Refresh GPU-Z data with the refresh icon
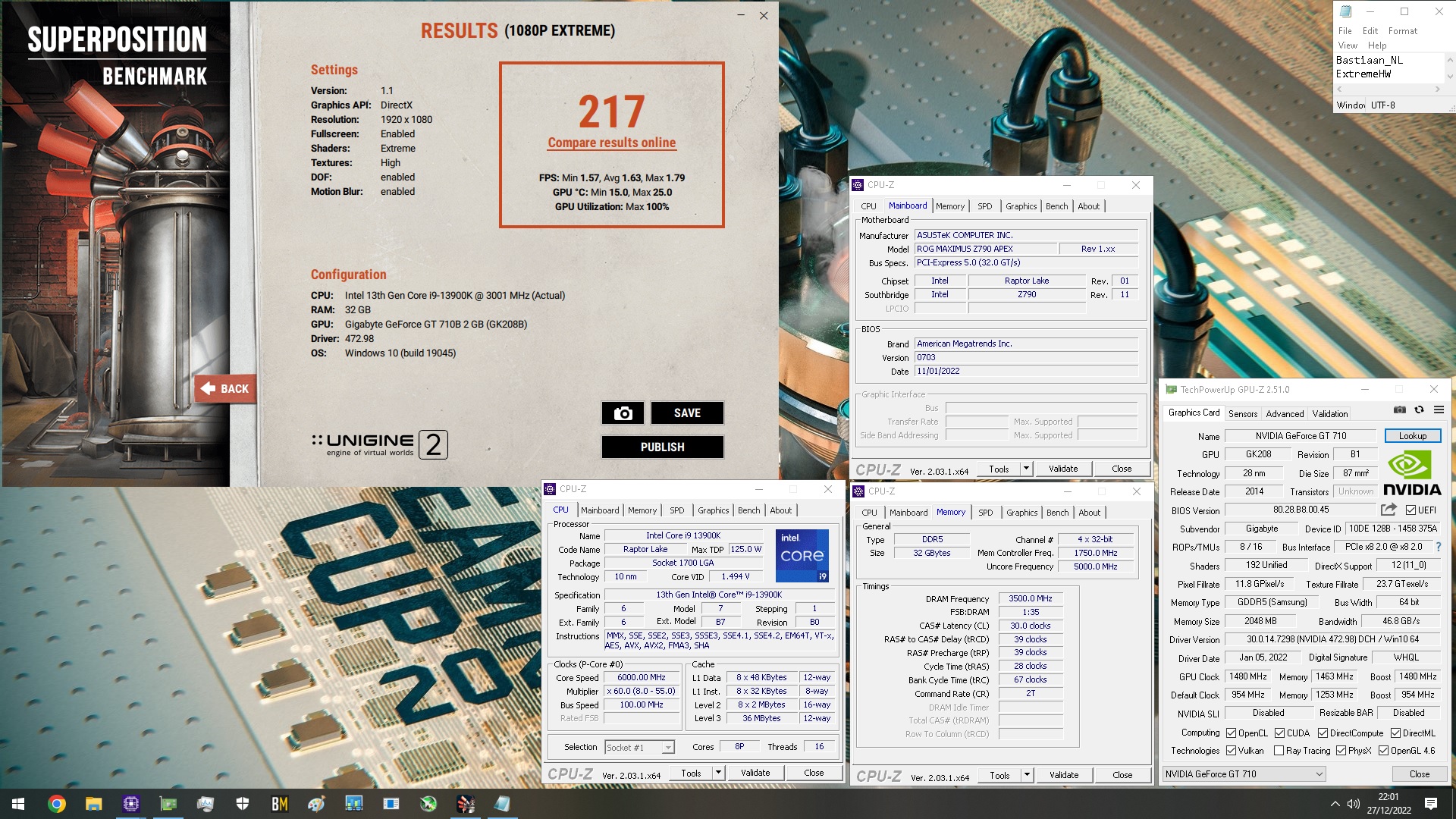The width and height of the screenshot is (1456, 819). pyautogui.click(x=1419, y=410)
